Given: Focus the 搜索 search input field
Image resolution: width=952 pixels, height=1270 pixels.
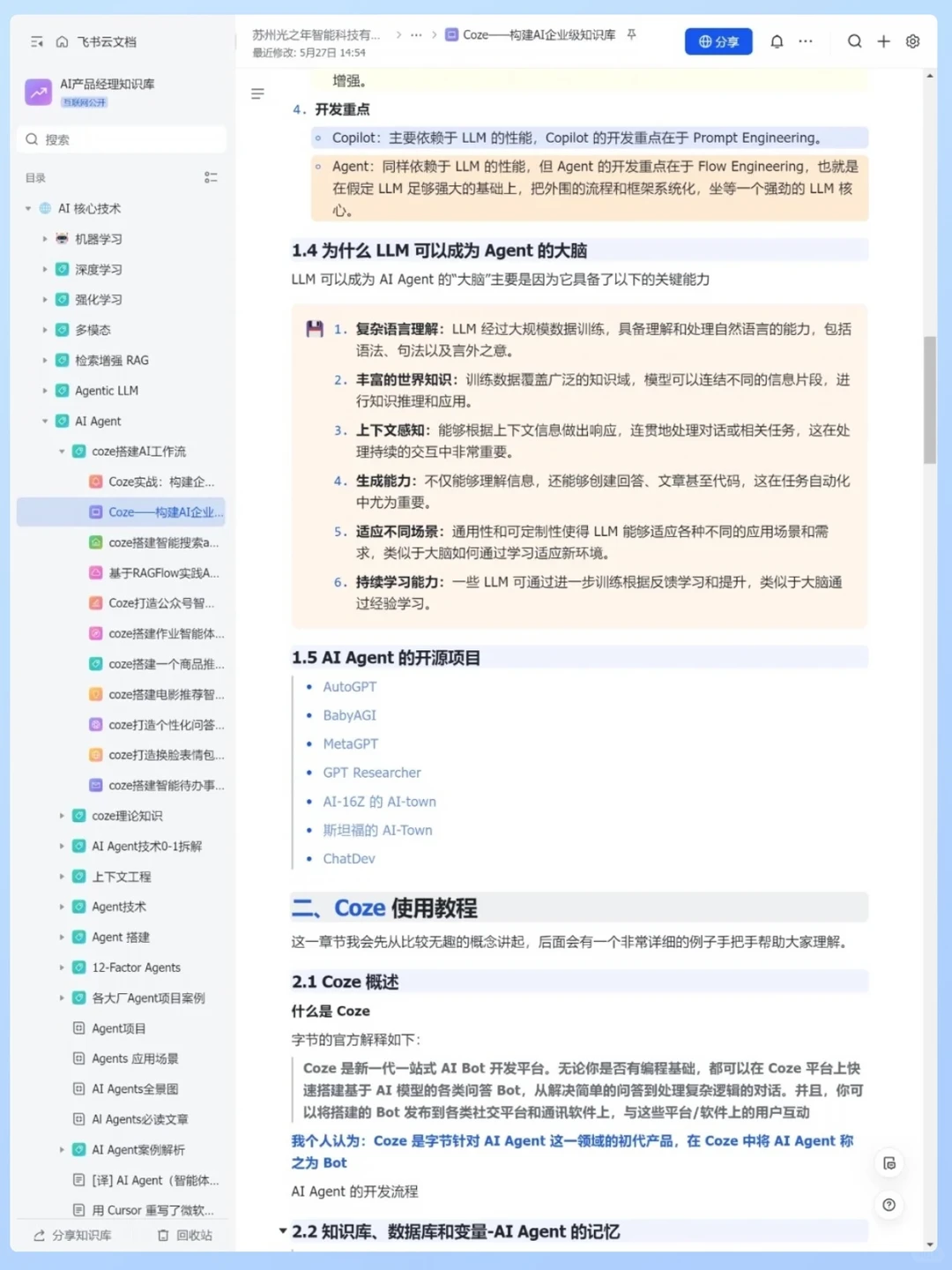Looking at the screenshot, I should (122, 139).
